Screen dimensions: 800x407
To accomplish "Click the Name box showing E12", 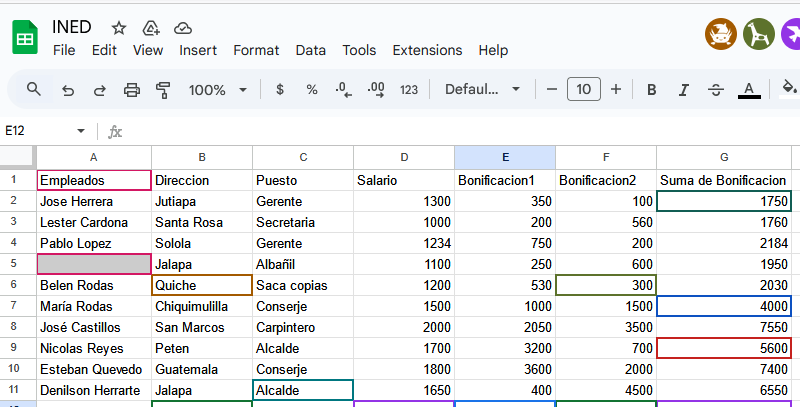I will pyautogui.click(x=38, y=131).
